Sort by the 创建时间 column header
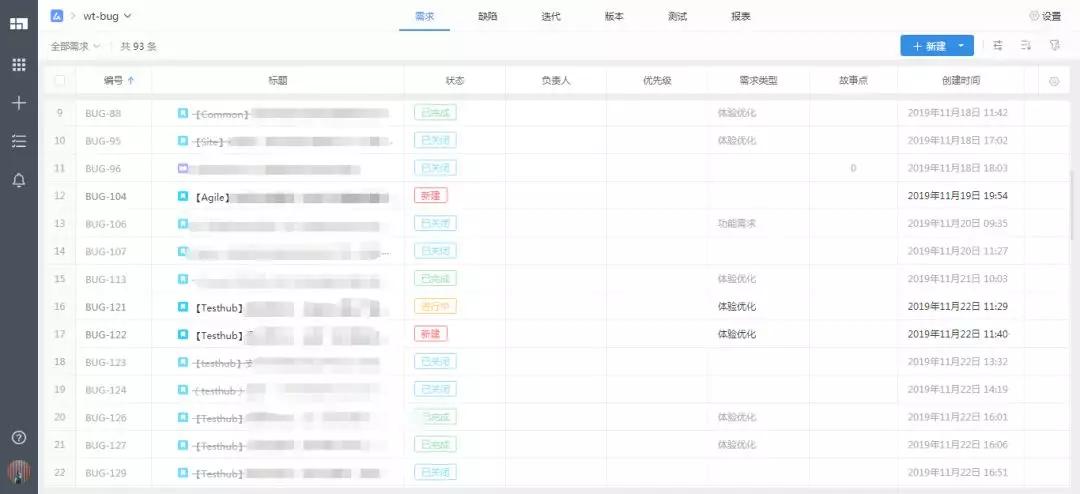 [x=961, y=81]
